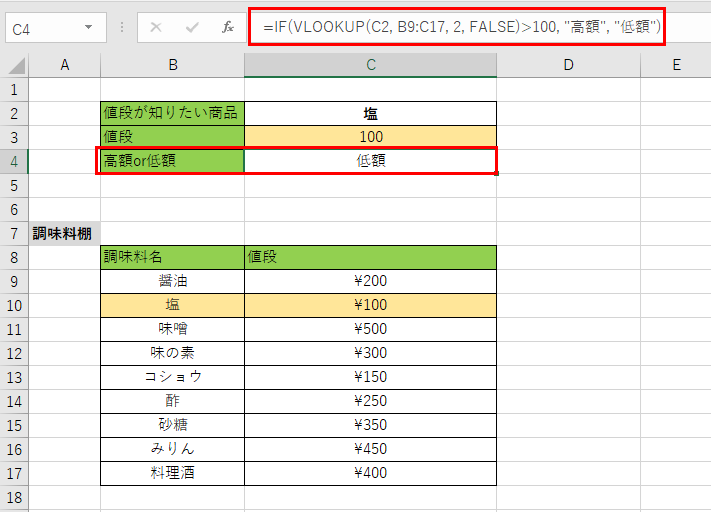Select row 4 header
Screen dimensions: 711x512
[x=14, y=161]
